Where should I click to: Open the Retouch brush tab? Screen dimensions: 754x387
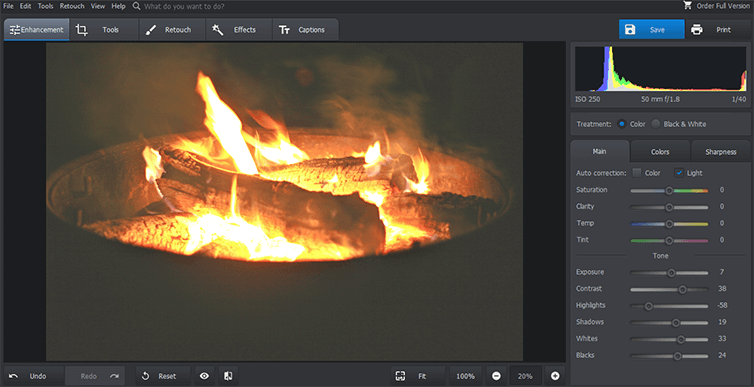172,30
